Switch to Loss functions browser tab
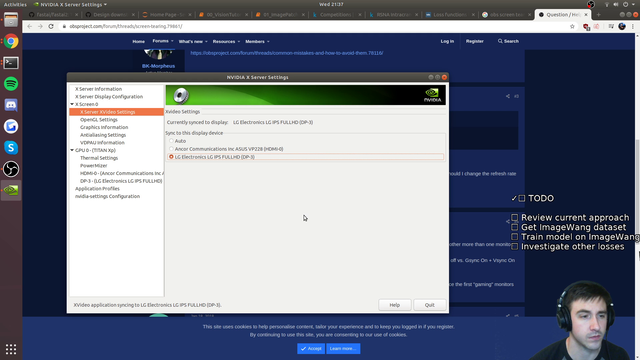This screenshot has height=360, width=640. 449,15
